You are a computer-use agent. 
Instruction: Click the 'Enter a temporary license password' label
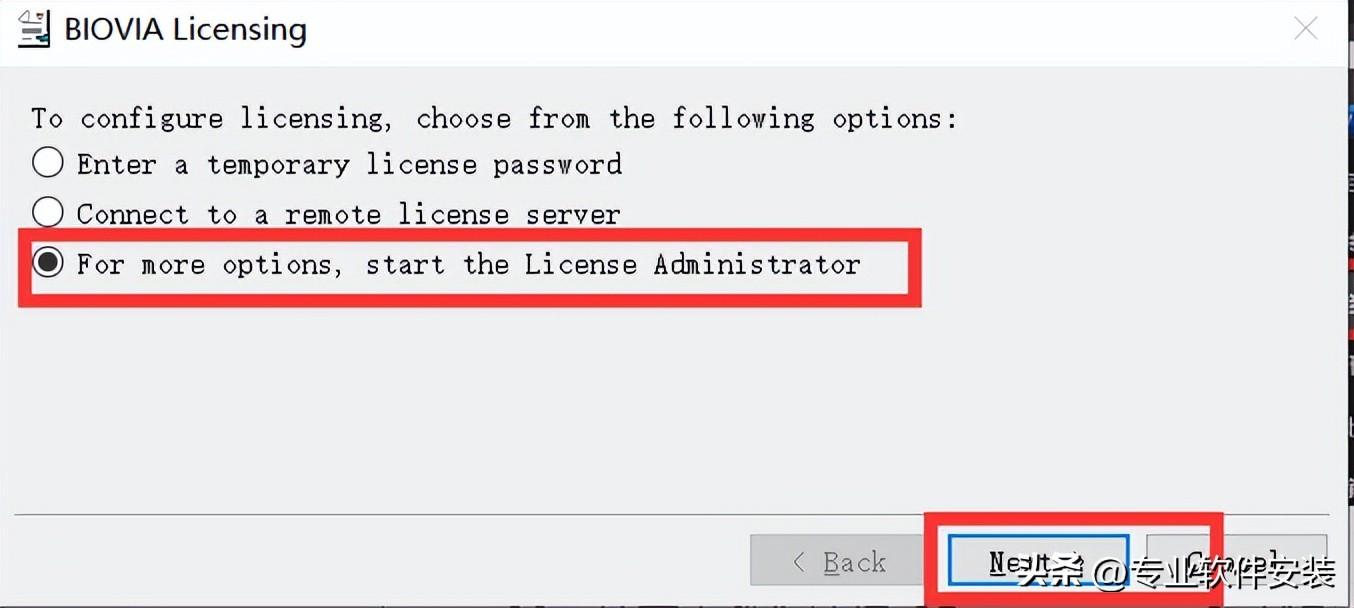coord(349,164)
